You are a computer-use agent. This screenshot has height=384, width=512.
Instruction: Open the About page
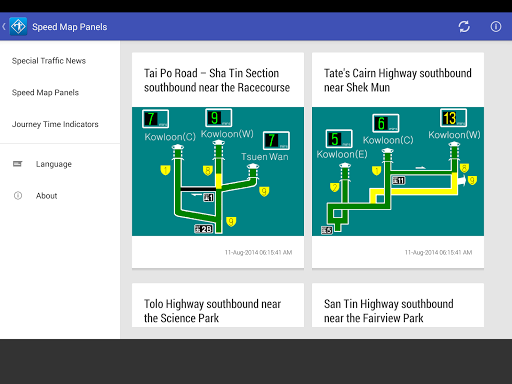tap(46, 196)
